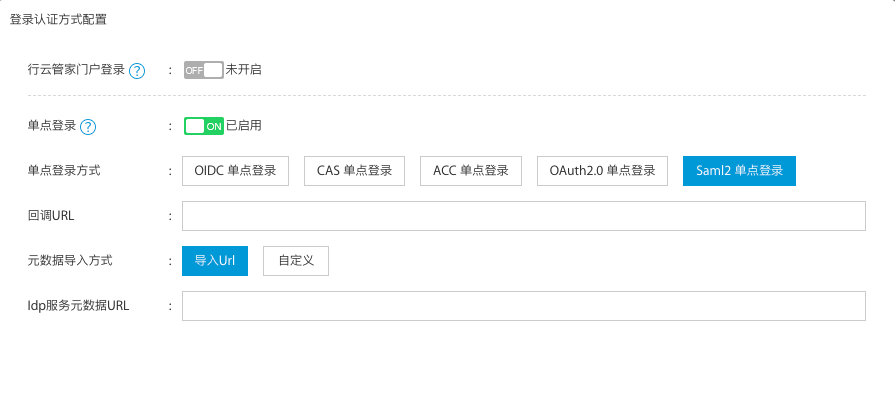Screen dimensions: 895x400
Task: Switch metadata import to 自定义
Action: tap(296, 260)
